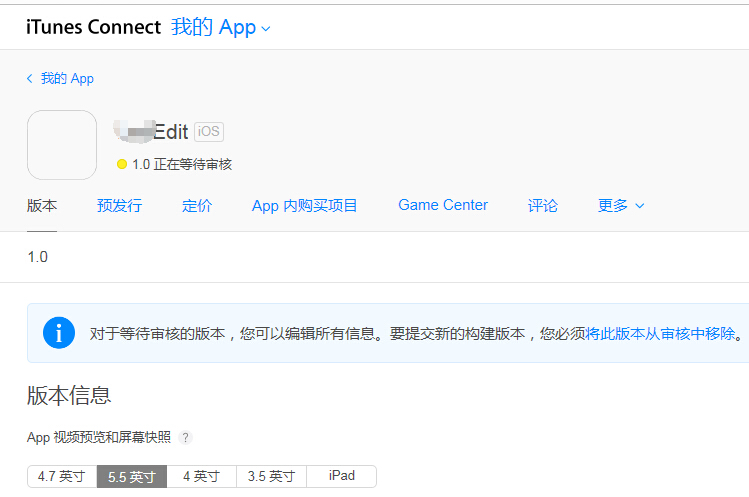Select 4 英寸 screenshot size

202,476
